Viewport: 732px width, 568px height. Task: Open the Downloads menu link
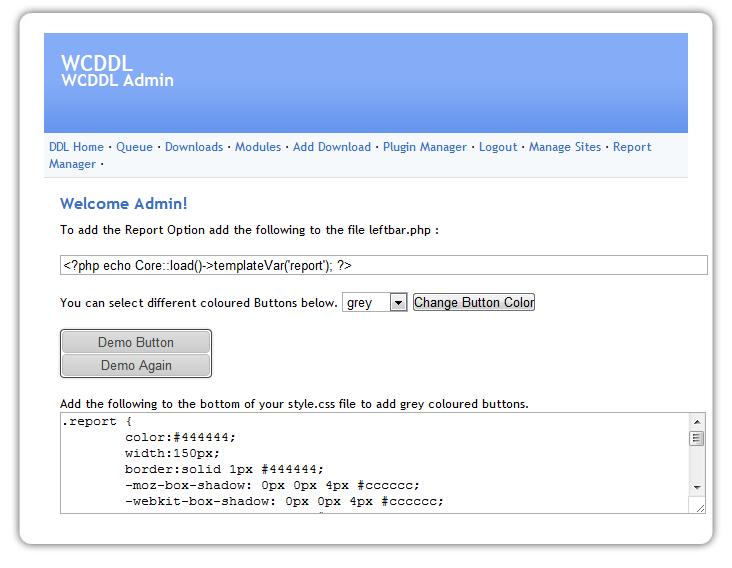(194, 147)
